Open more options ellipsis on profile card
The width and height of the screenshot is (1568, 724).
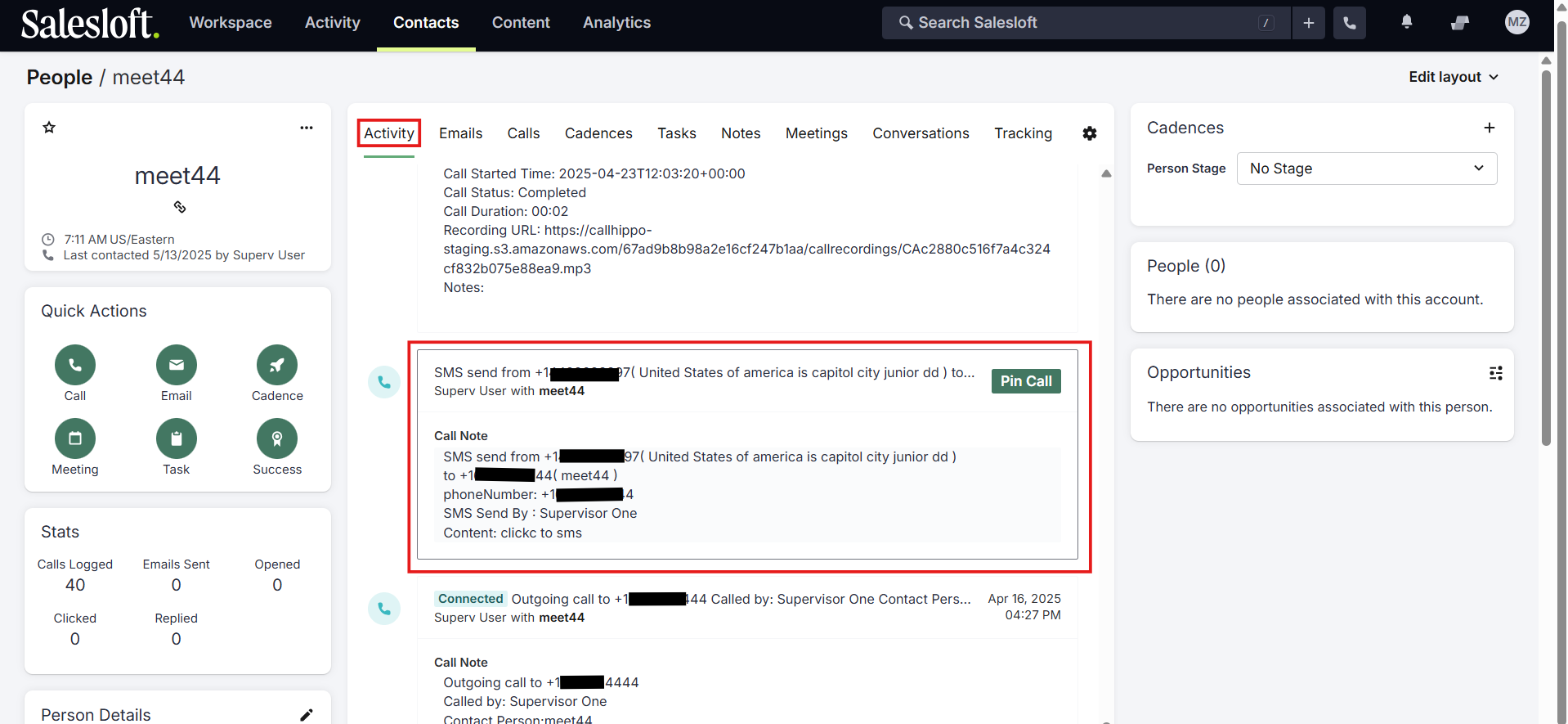point(307,128)
